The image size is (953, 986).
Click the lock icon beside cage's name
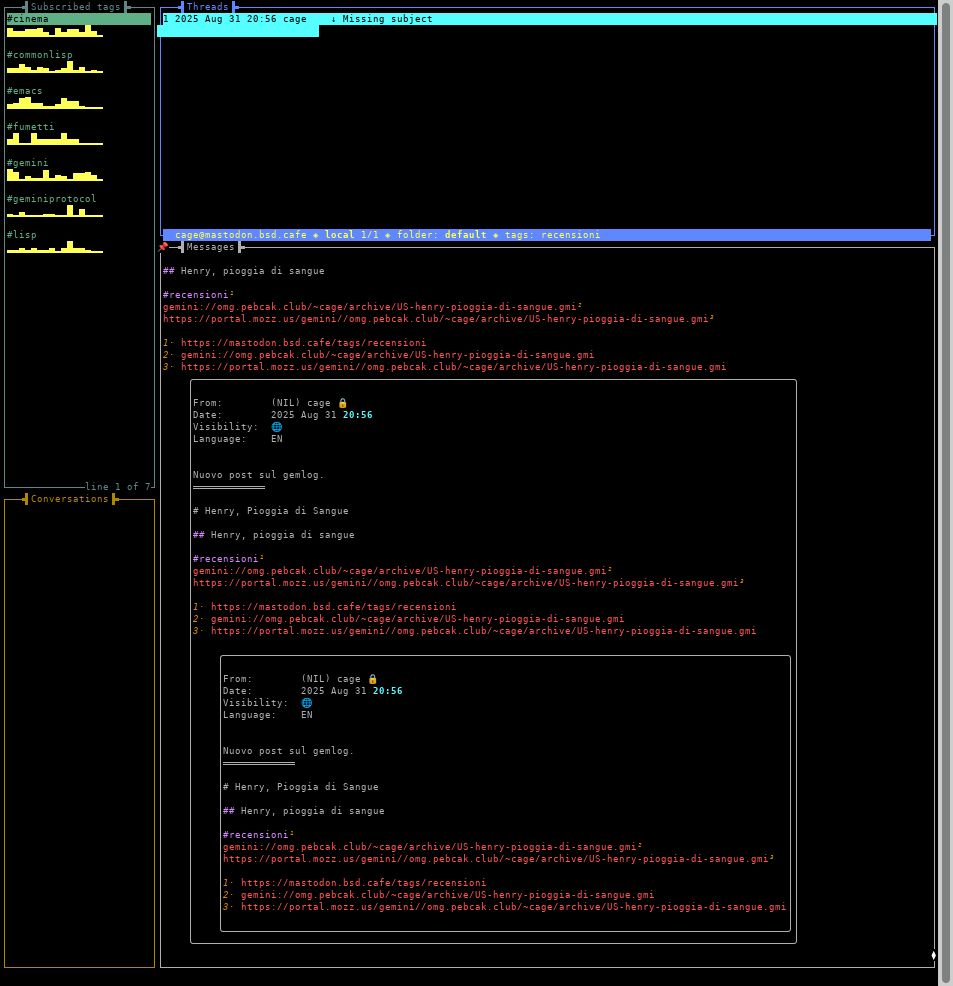[342, 402]
